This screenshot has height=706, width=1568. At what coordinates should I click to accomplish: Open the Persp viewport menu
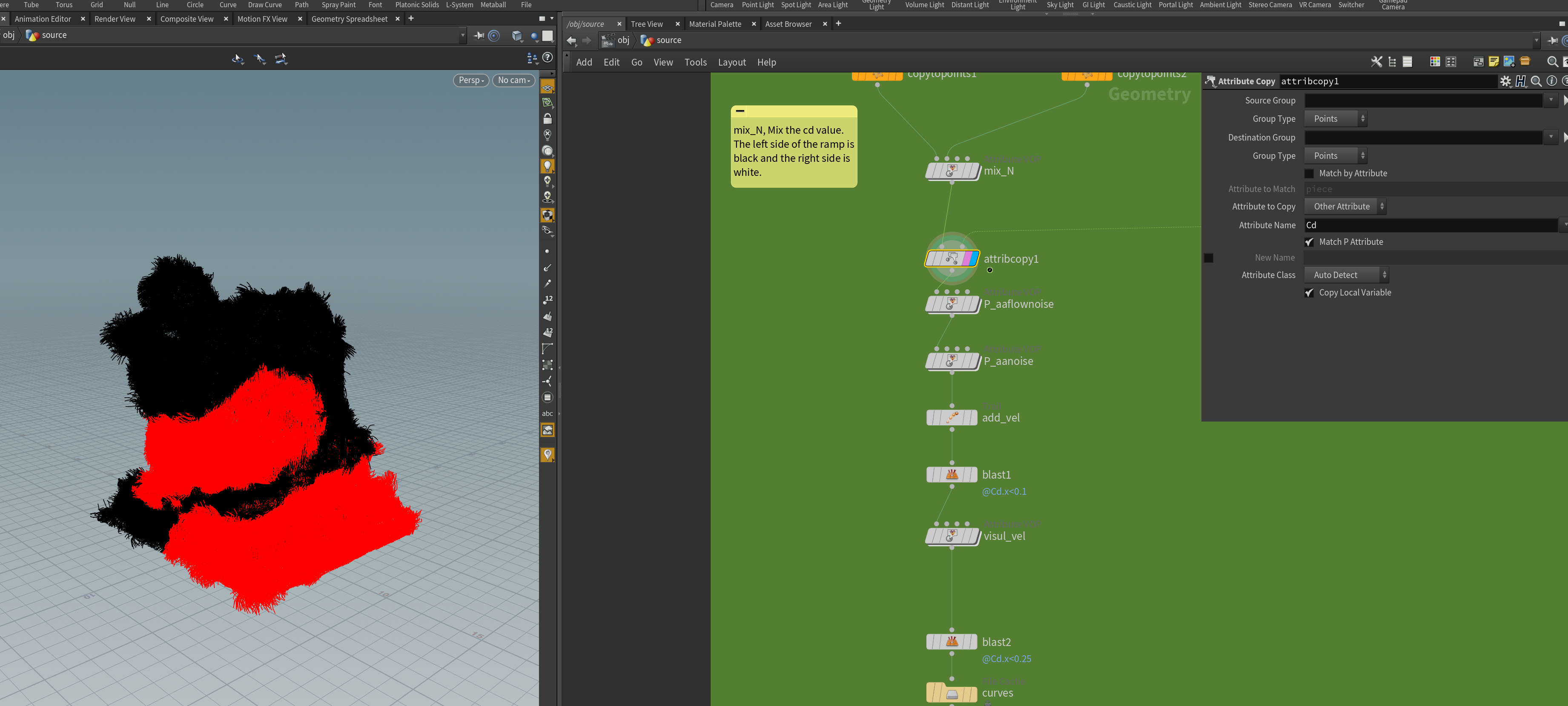(x=470, y=80)
